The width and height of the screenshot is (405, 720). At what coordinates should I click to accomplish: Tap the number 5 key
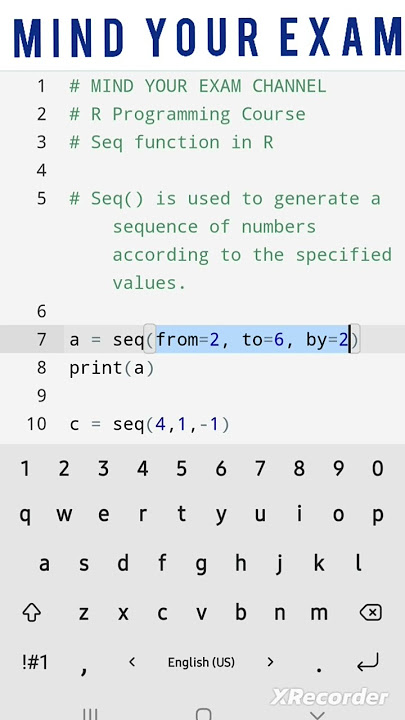click(182, 469)
